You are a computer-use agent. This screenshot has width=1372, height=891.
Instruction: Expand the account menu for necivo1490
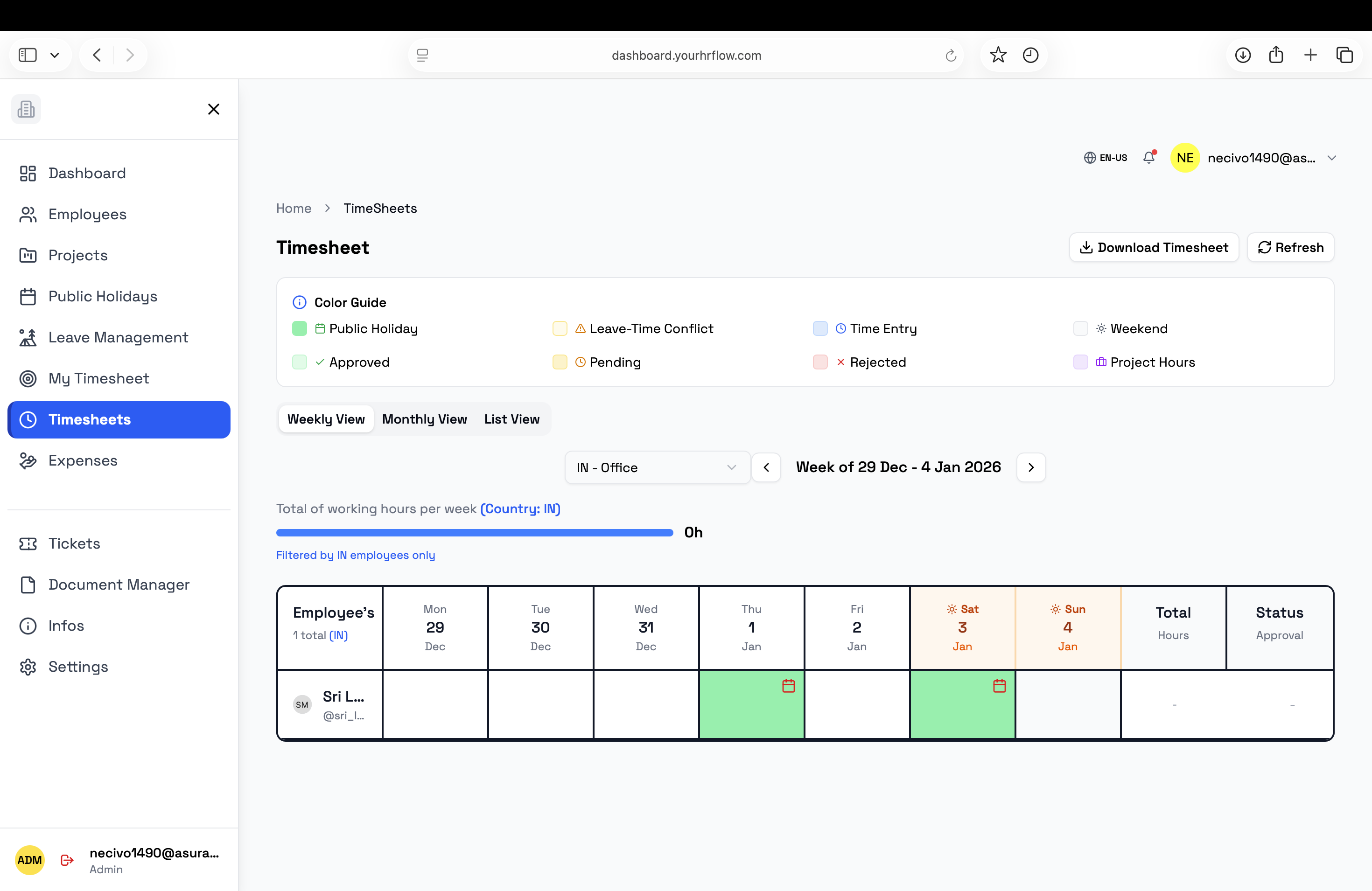(x=1332, y=157)
